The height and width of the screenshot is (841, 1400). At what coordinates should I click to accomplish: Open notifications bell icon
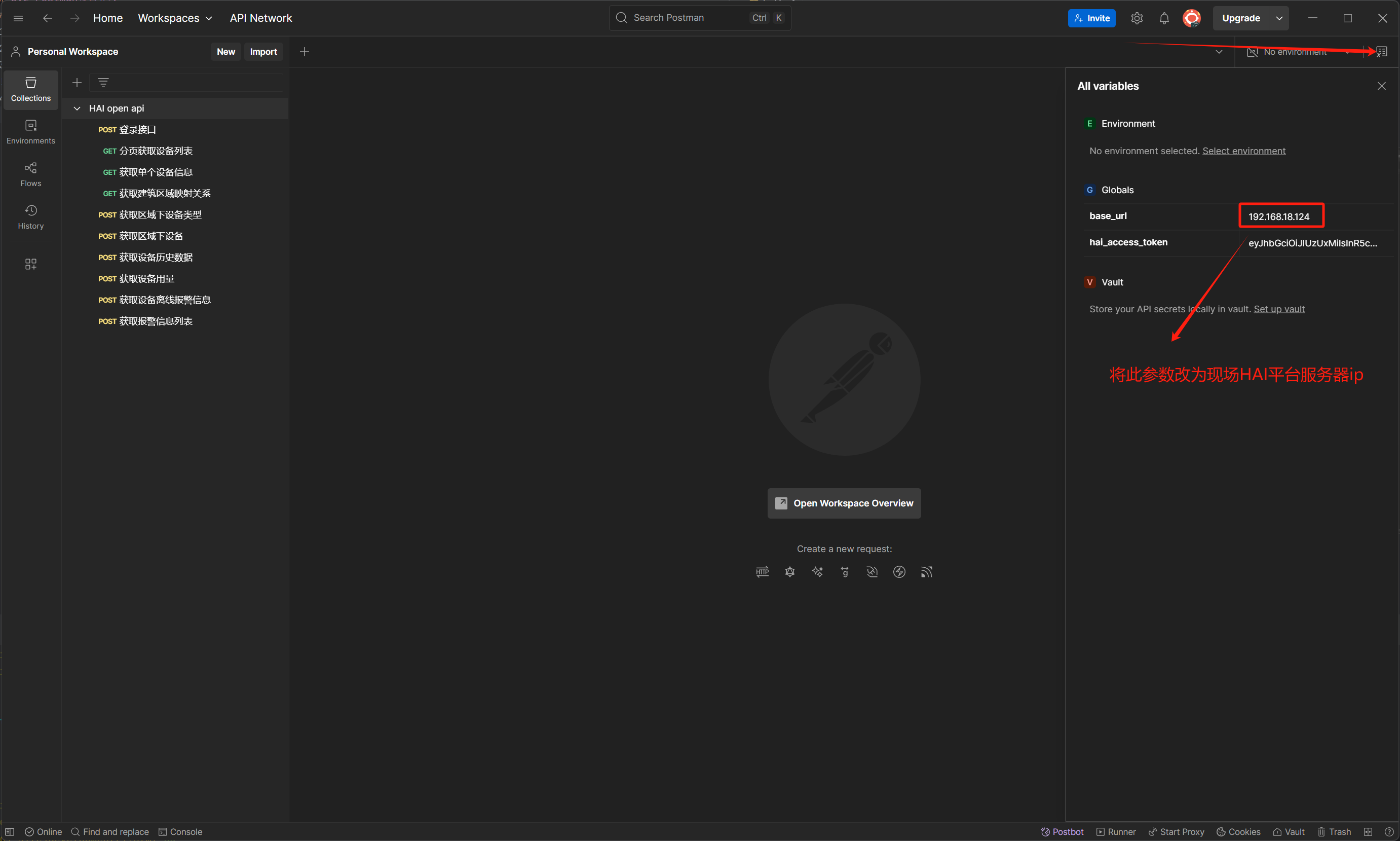pyautogui.click(x=1164, y=18)
